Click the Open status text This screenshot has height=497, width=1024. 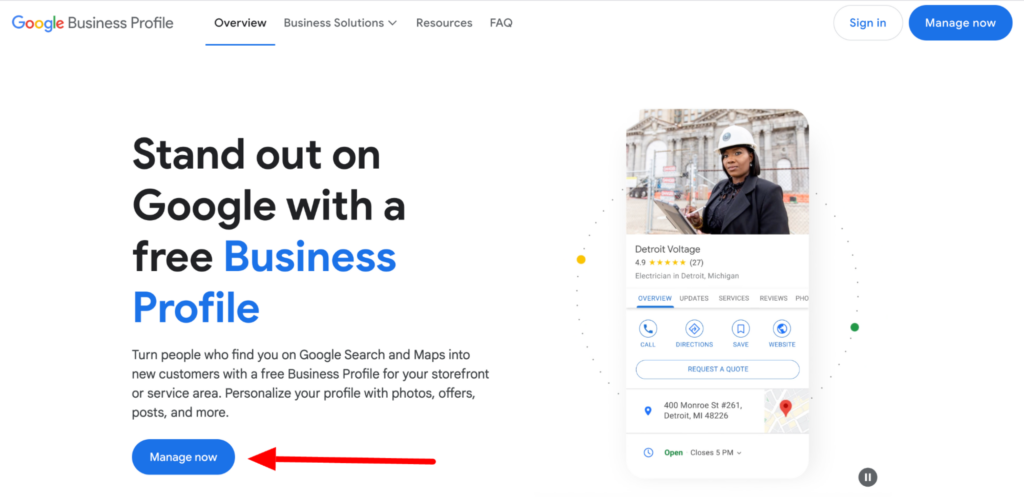coord(673,453)
